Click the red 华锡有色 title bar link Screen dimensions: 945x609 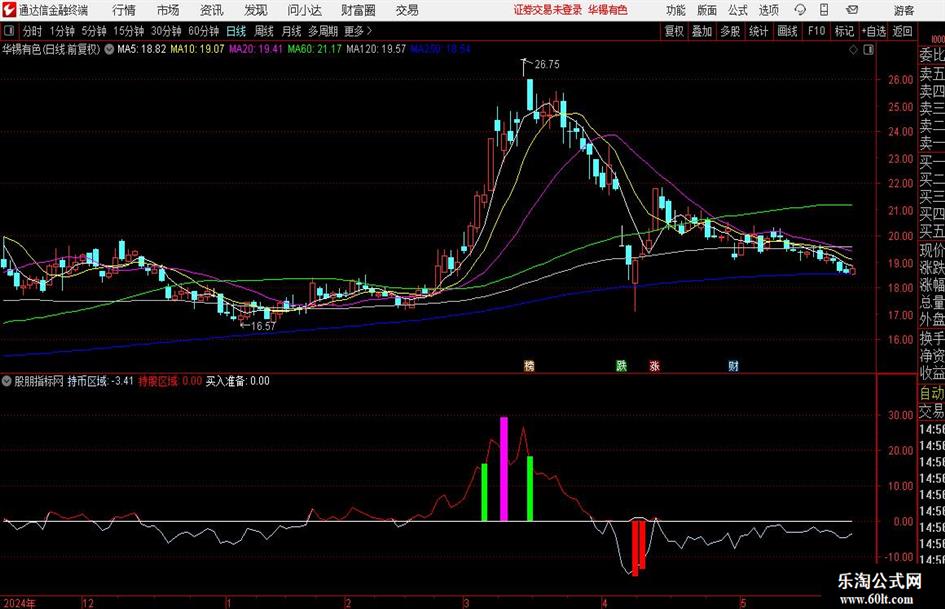pyautogui.click(x=608, y=10)
